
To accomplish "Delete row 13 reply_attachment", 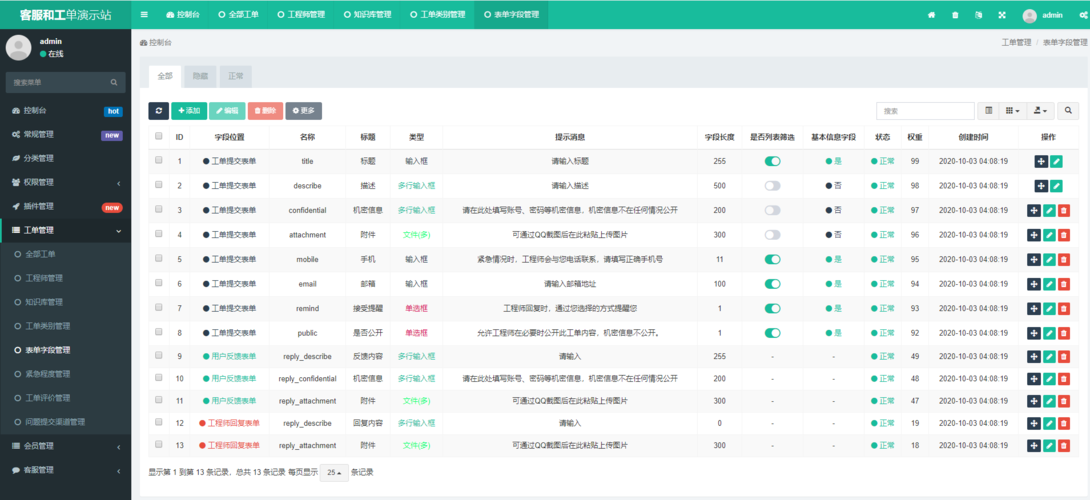I will [x=1064, y=446].
